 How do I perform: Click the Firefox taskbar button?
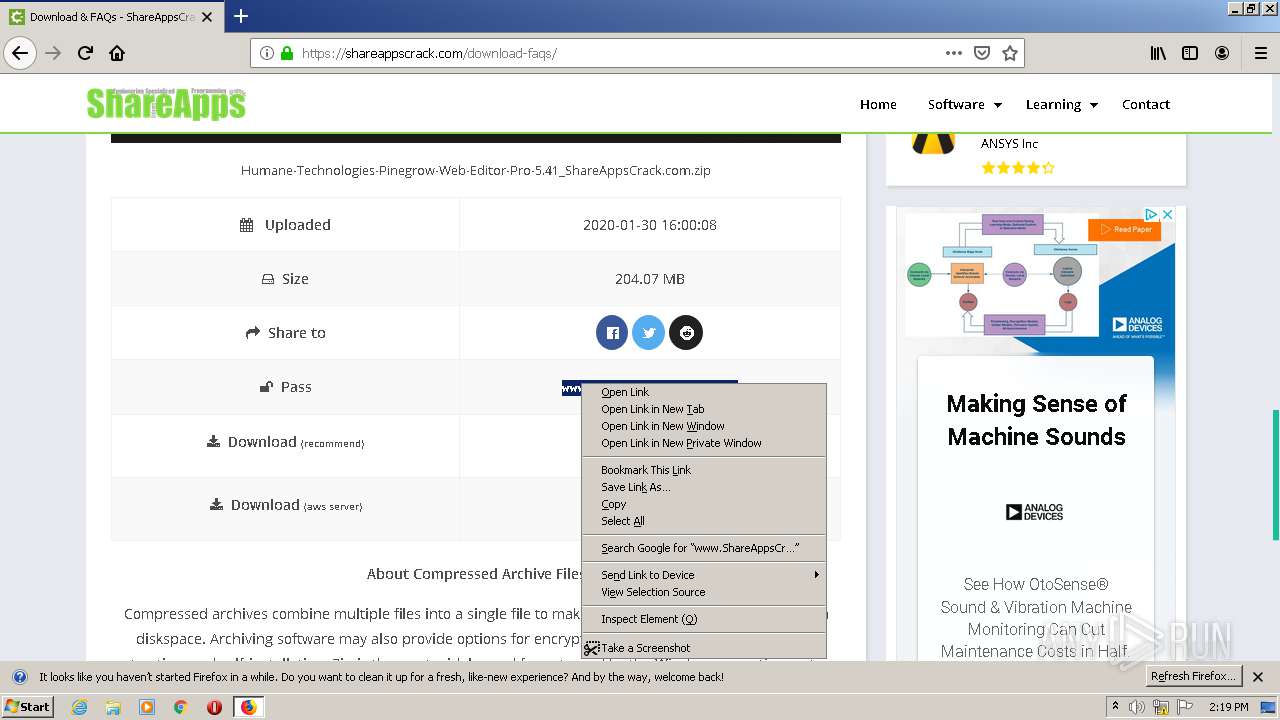(x=248, y=707)
